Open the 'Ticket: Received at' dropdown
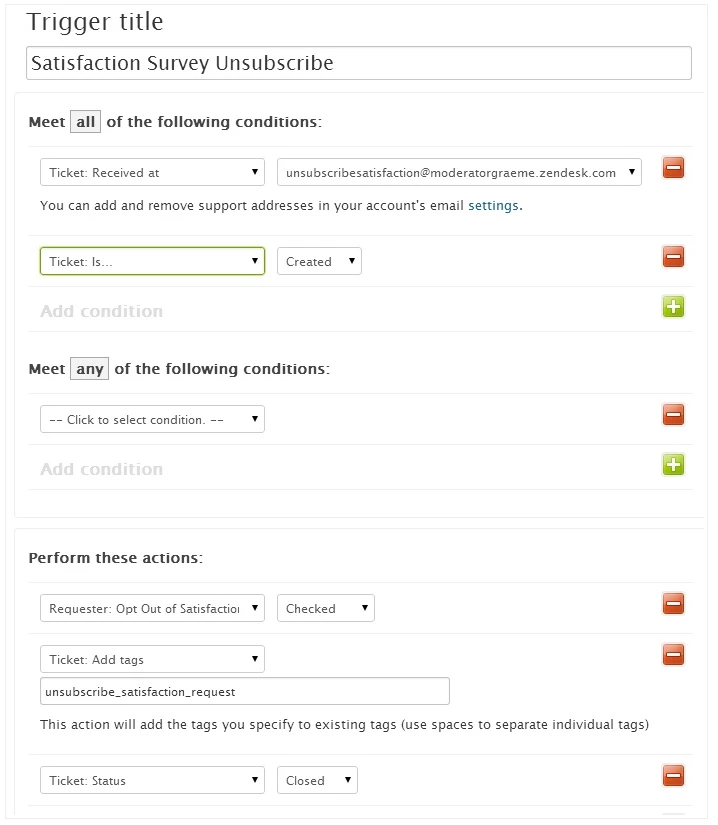Screen dimensions: 718x825 pos(152,172)
